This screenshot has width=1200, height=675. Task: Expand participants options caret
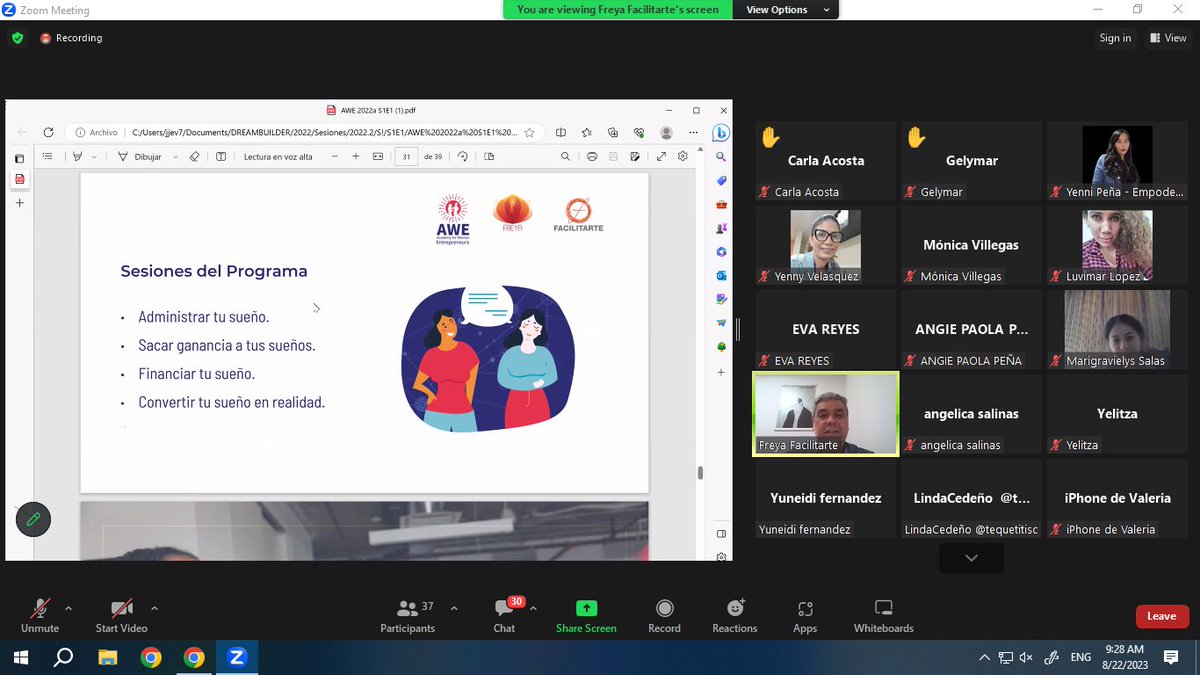pos(454,608)
